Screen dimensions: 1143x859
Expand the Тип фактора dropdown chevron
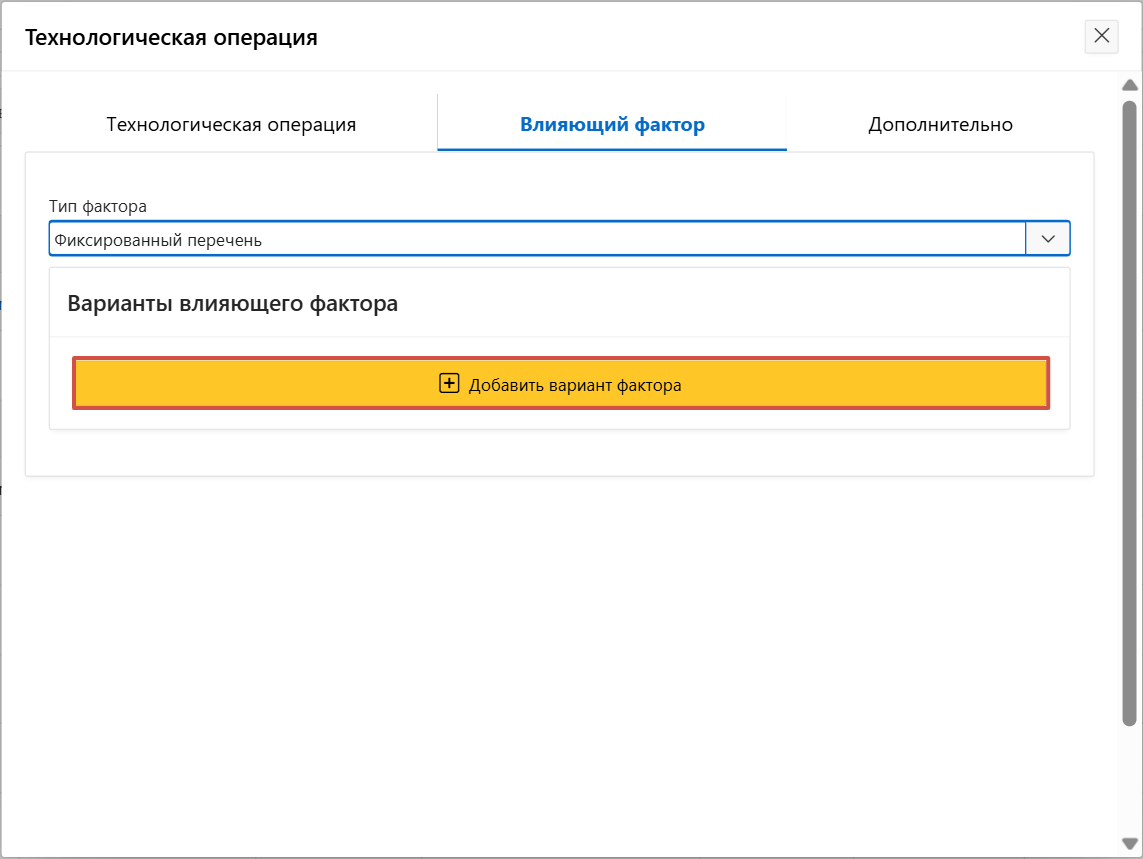point(1048,239)
